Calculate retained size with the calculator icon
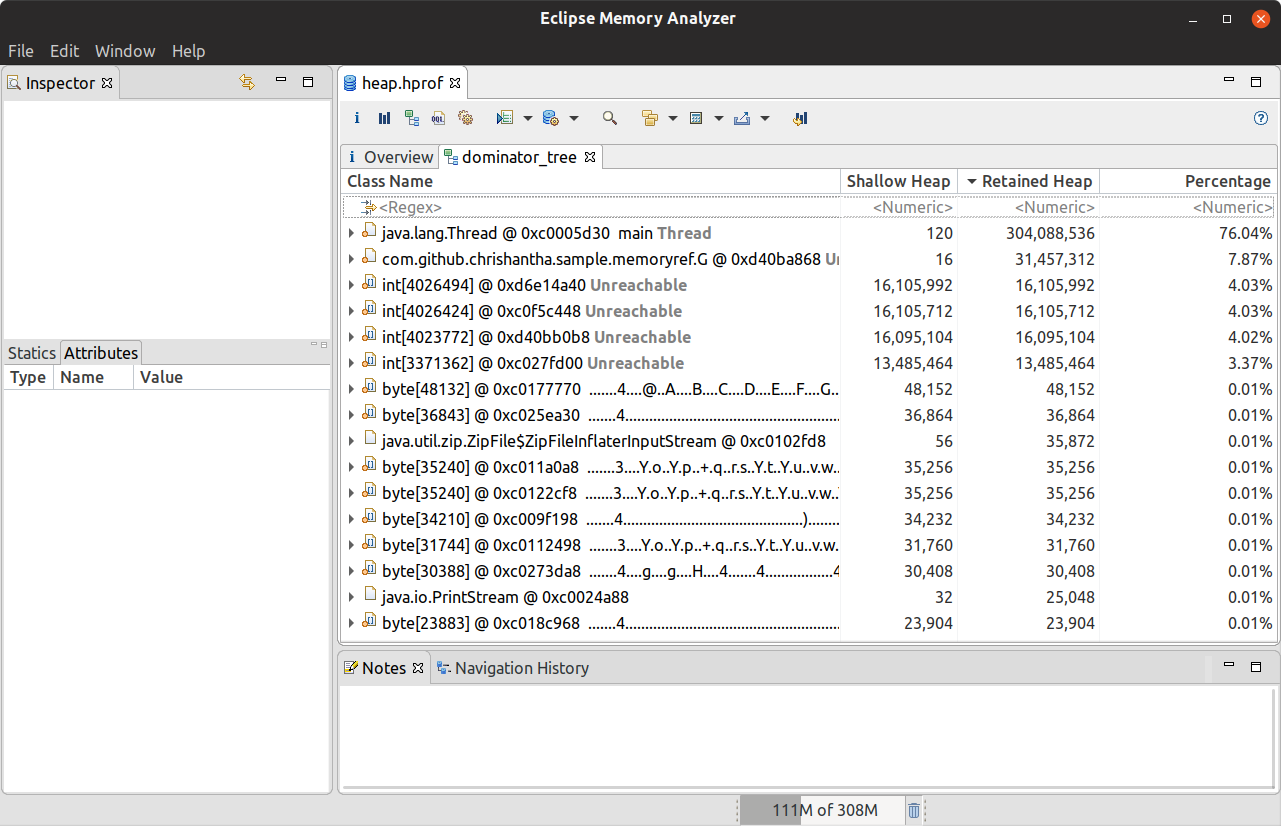The width and height of the screenshot is (1281, 826). 694,118
